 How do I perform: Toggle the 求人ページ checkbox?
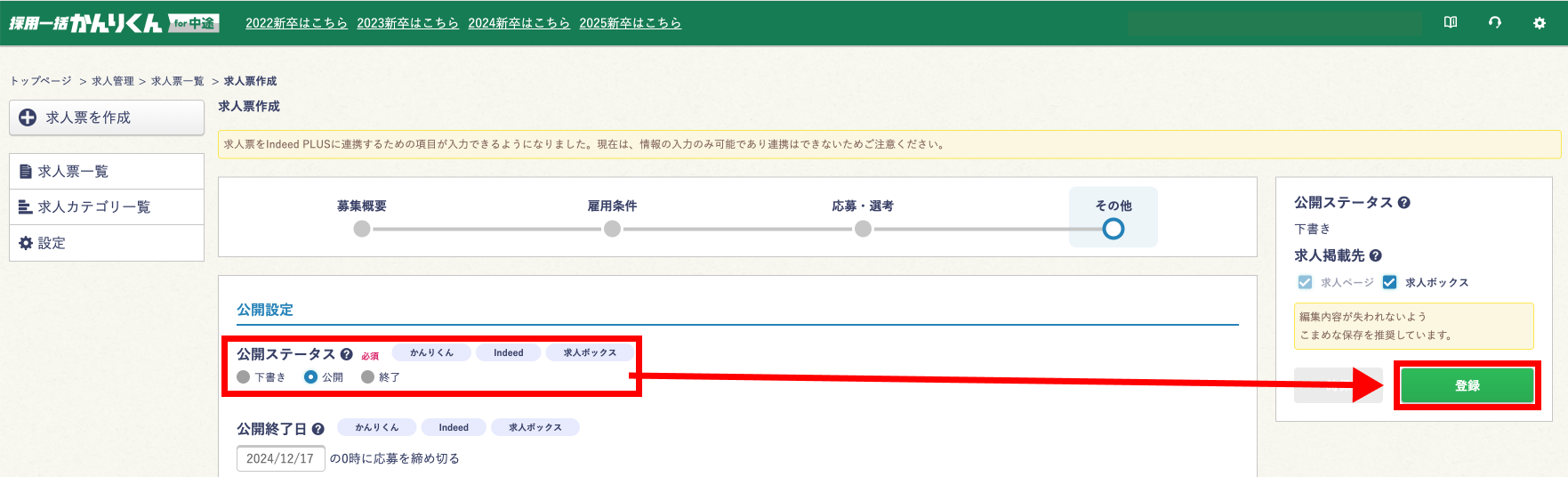[x=1305, y=282]
